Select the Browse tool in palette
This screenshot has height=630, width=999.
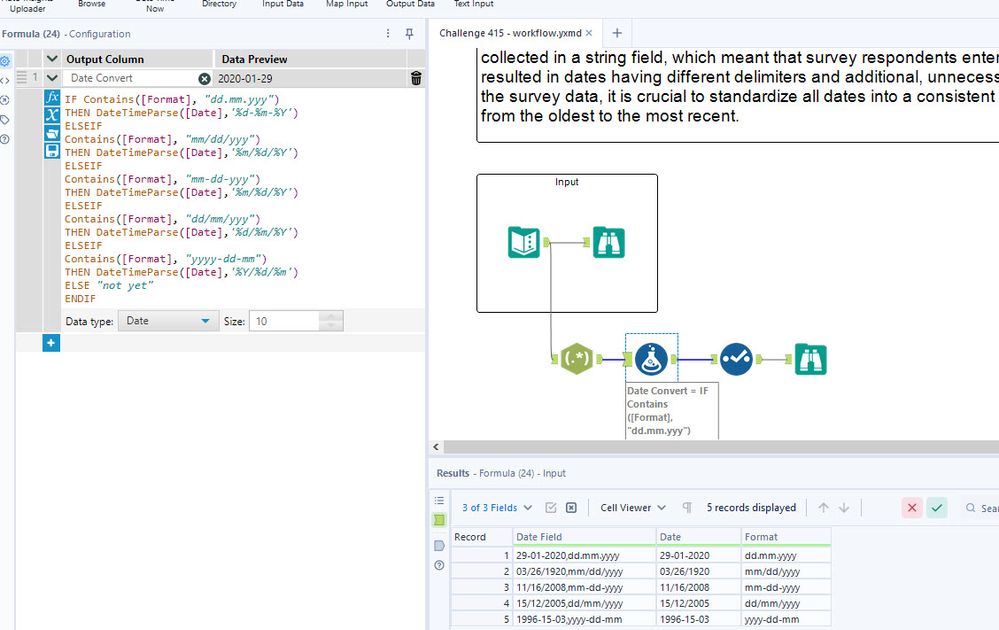92,4
